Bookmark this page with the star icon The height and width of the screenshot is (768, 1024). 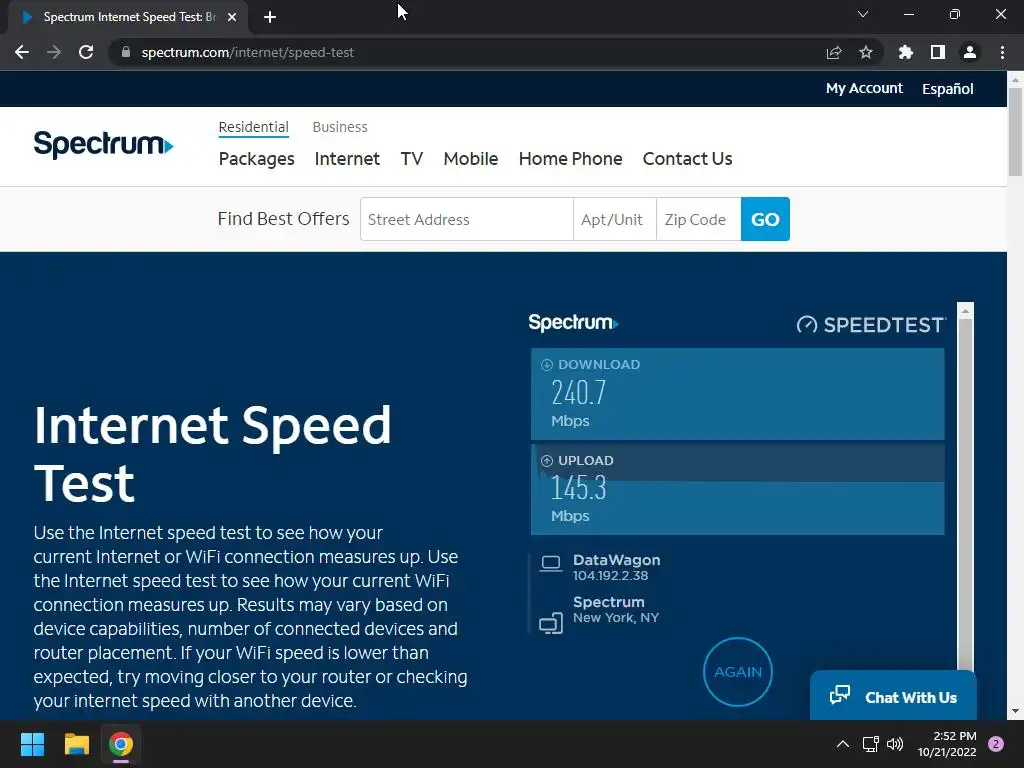(866, 52)
